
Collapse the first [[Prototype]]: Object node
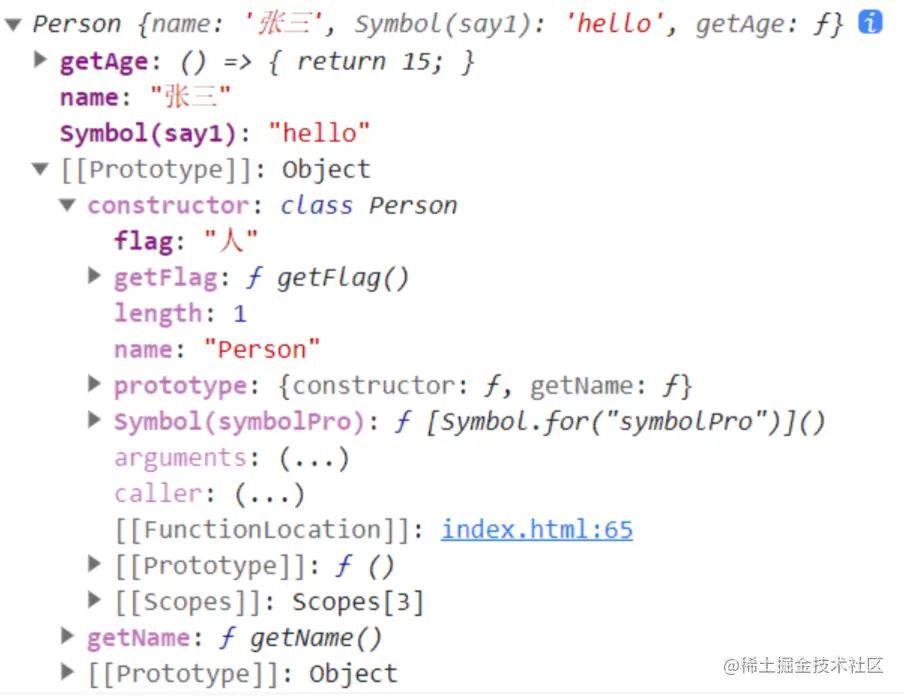click(40, 169)
